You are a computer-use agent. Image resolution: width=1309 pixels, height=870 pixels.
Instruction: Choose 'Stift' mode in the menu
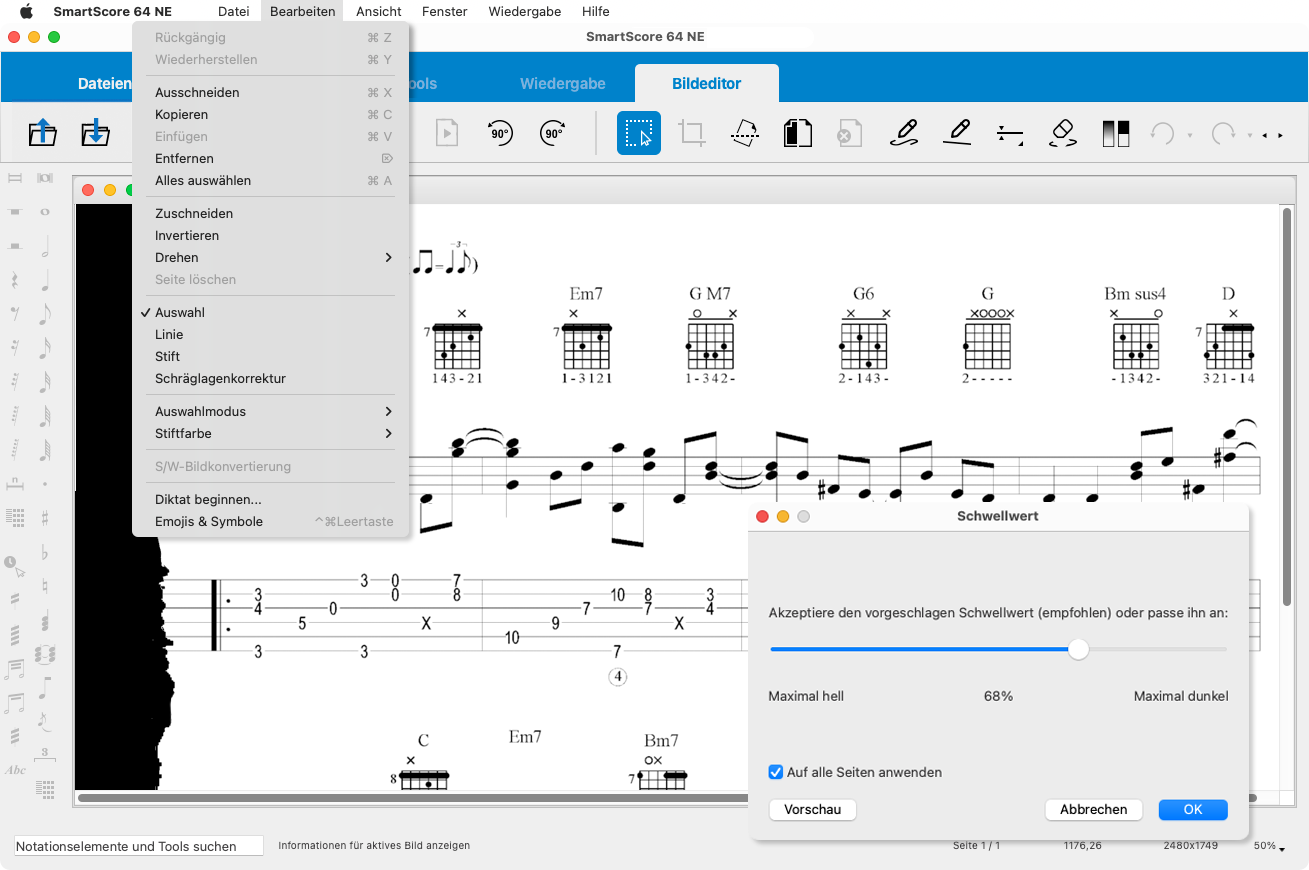167,356
